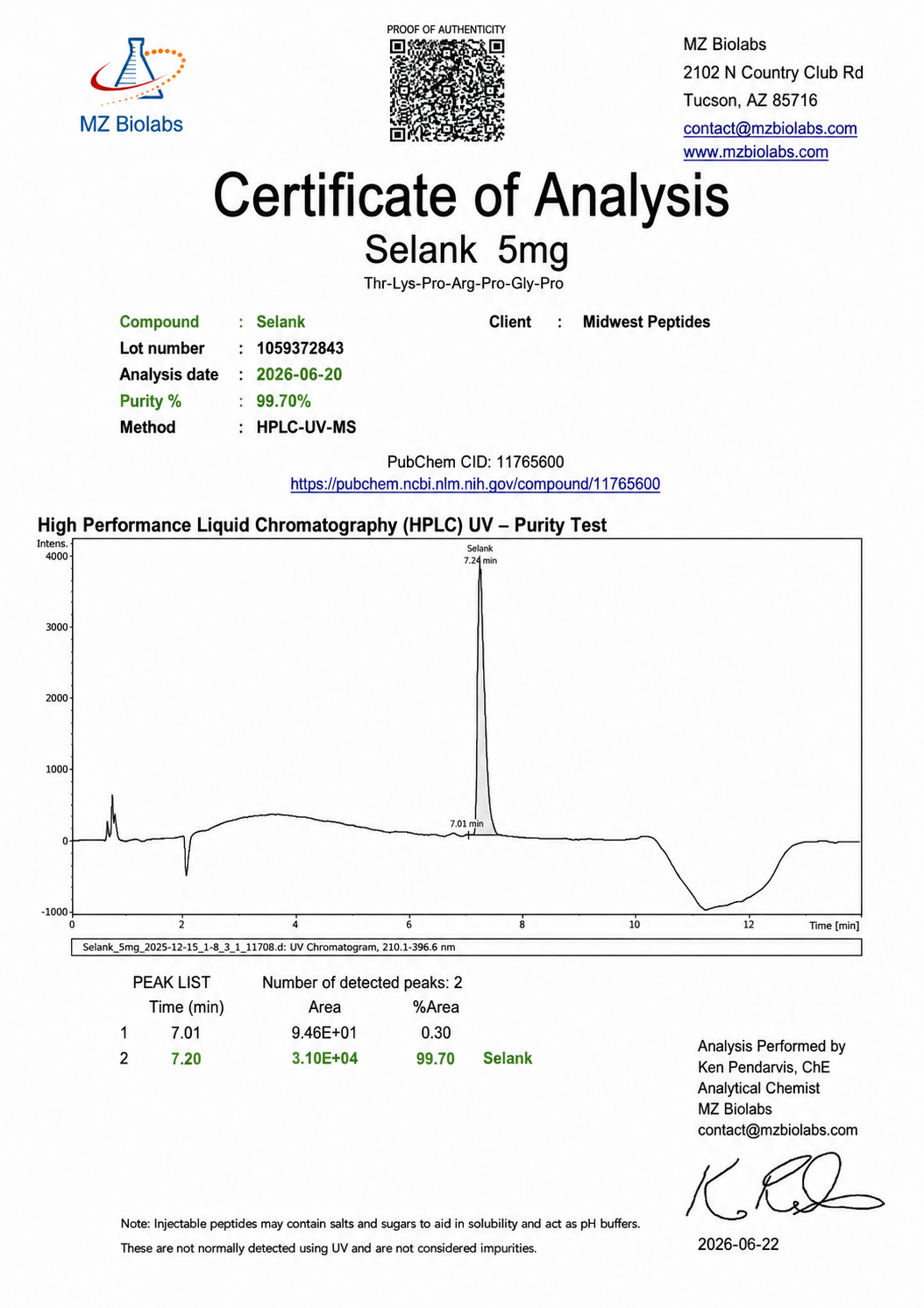Click the Analysis Performed by line
Viewport: 924px width, 1308px height.
point(771,1046)
